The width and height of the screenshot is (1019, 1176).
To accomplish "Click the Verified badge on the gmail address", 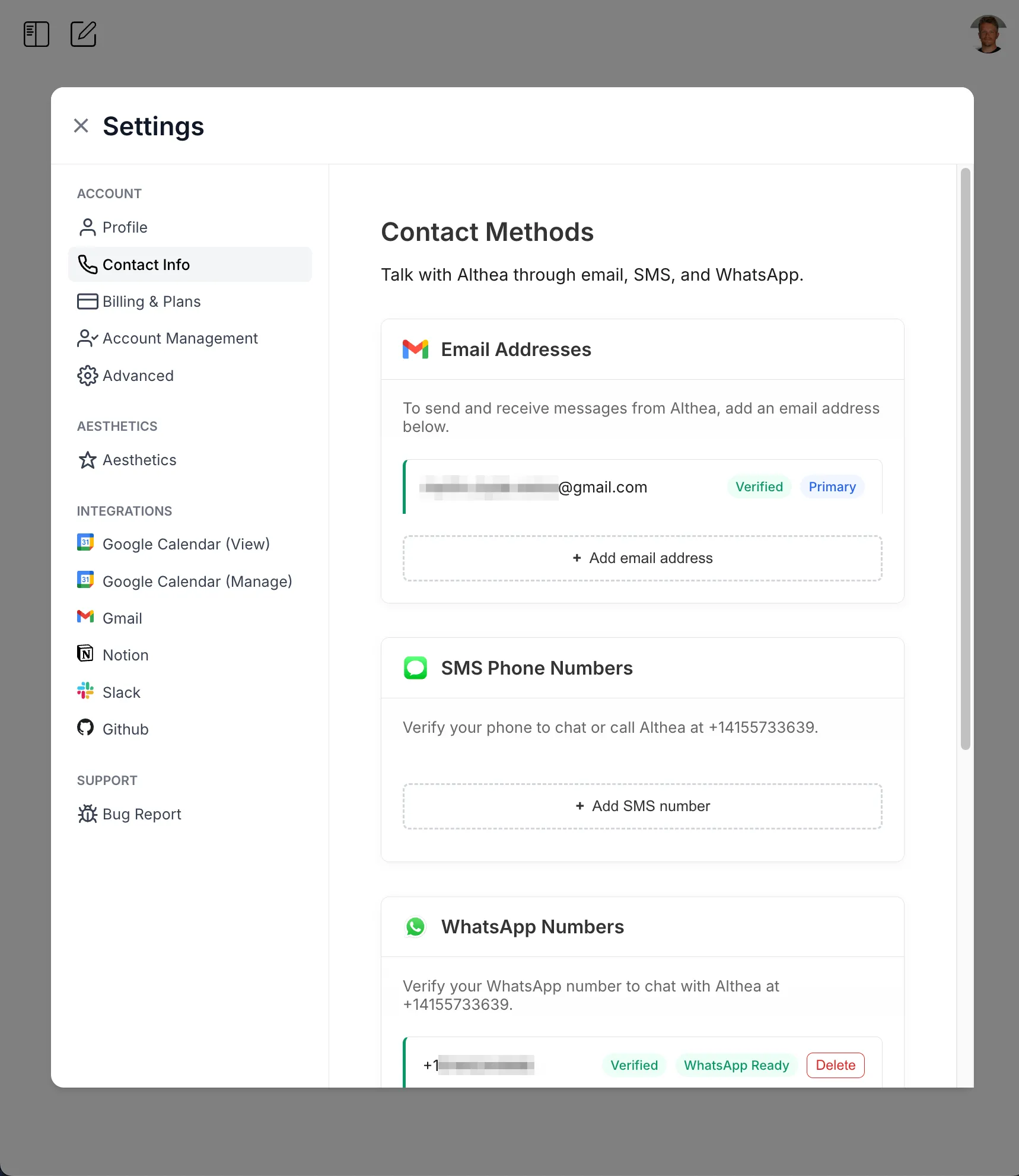I will 759,487.
